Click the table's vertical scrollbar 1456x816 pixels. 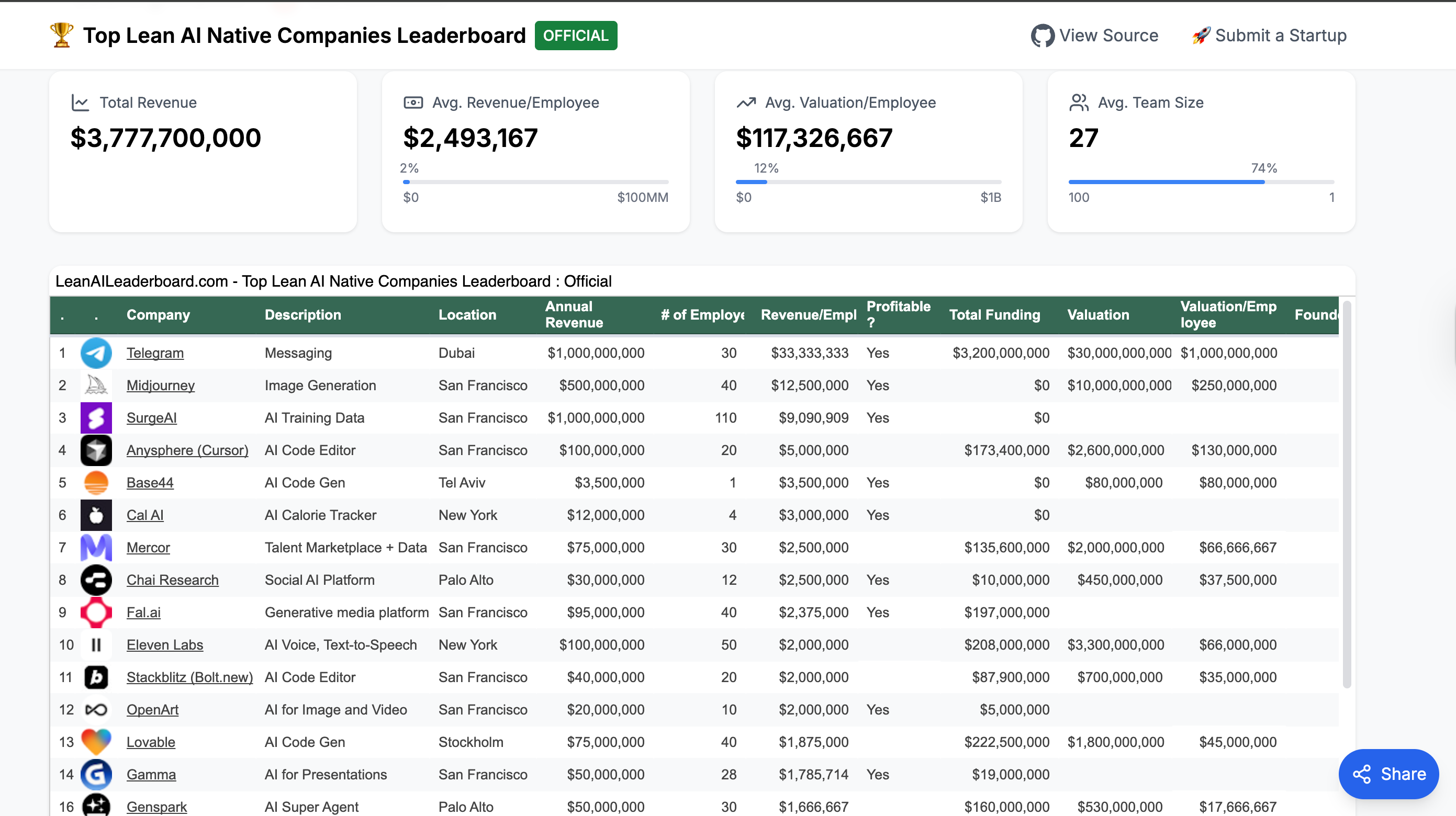point(1346,495)
